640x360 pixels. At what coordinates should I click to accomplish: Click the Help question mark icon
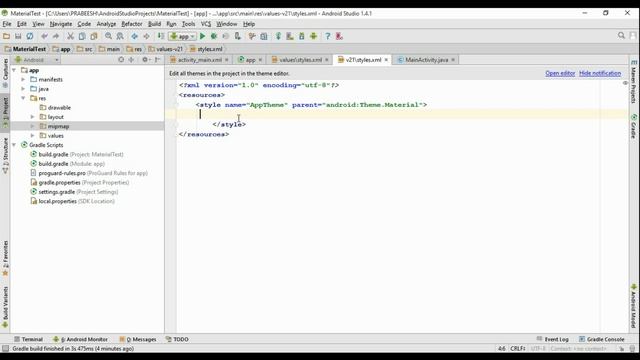pyautogui.click(x=328, y=36)
